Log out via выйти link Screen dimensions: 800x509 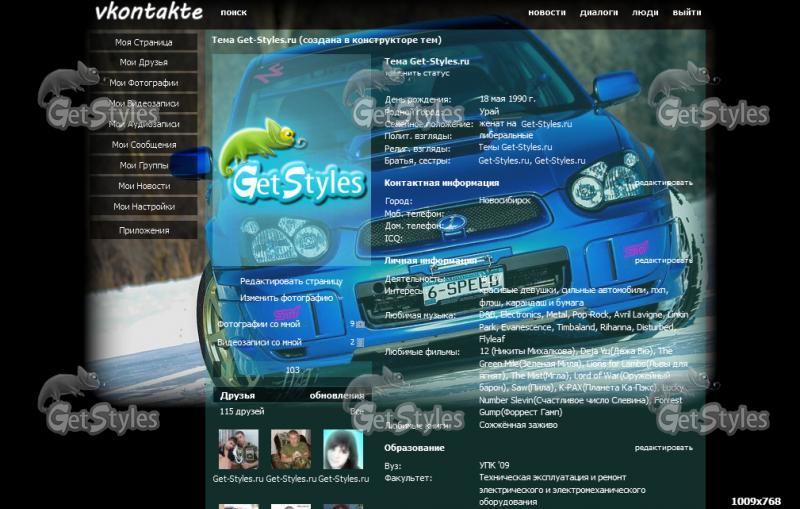click(x=687, y=12)
